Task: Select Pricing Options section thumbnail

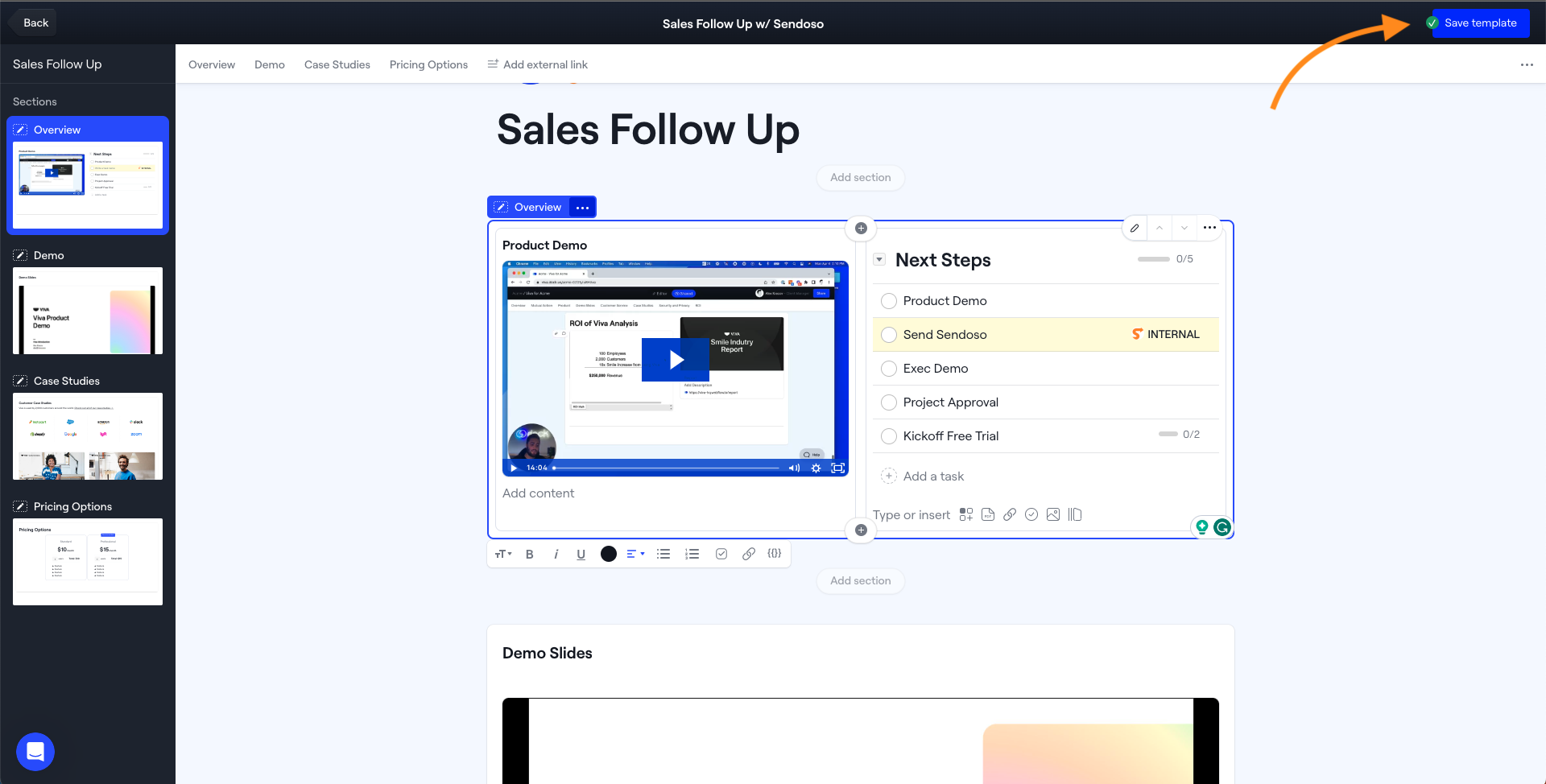Action: pyautogui.click(x=88, y=562)
